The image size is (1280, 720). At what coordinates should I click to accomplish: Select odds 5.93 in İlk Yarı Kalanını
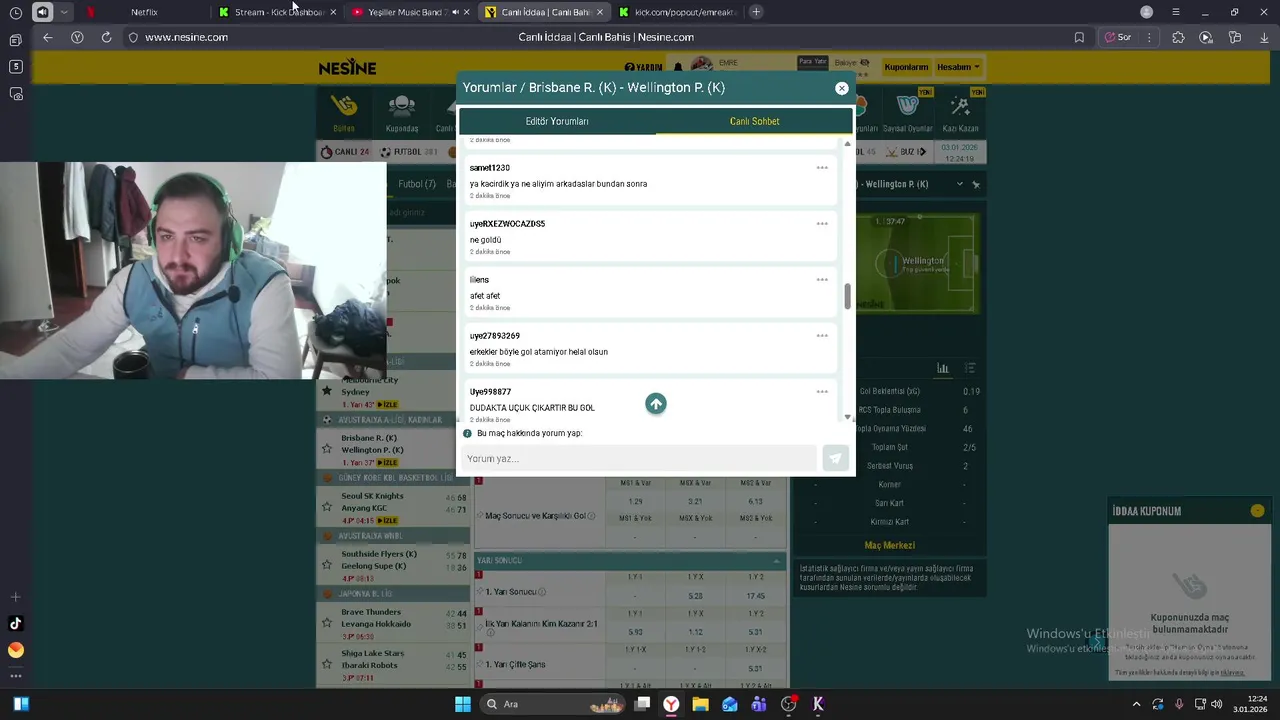pos(635,632)
